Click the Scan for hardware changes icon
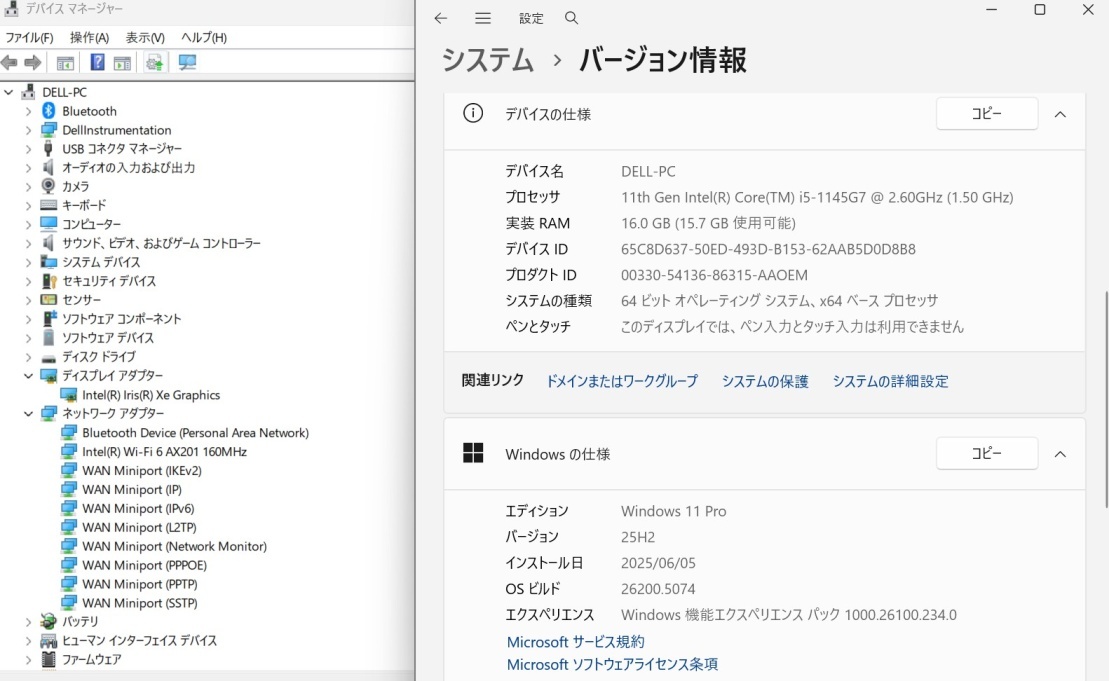Image resolution: width=1109 pixels, height=681 pixels. pyautogui.click(x=187, y=63)
